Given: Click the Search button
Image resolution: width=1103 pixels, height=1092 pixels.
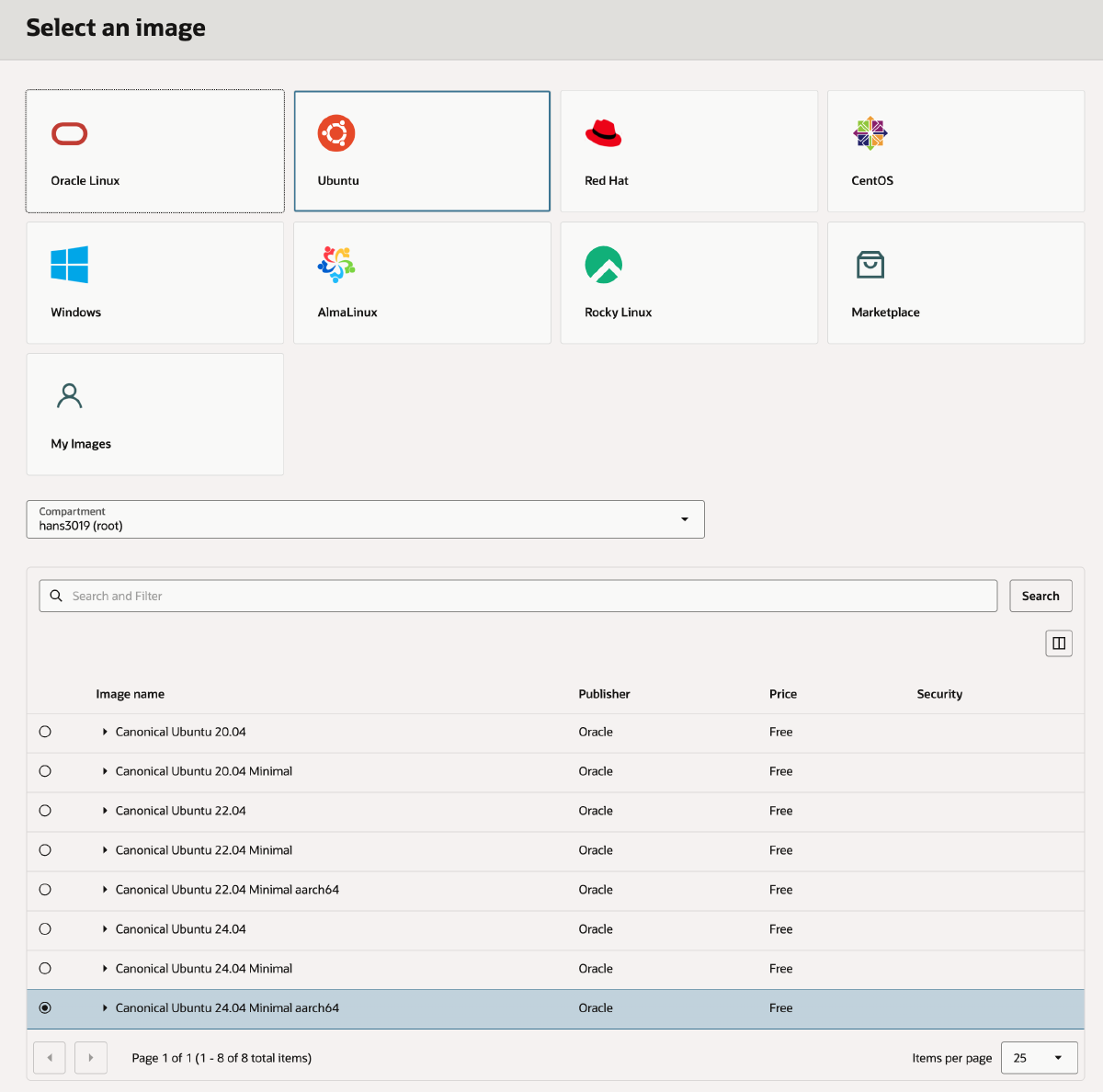Looking at the screenshot, I should [x=1040, y=596].
